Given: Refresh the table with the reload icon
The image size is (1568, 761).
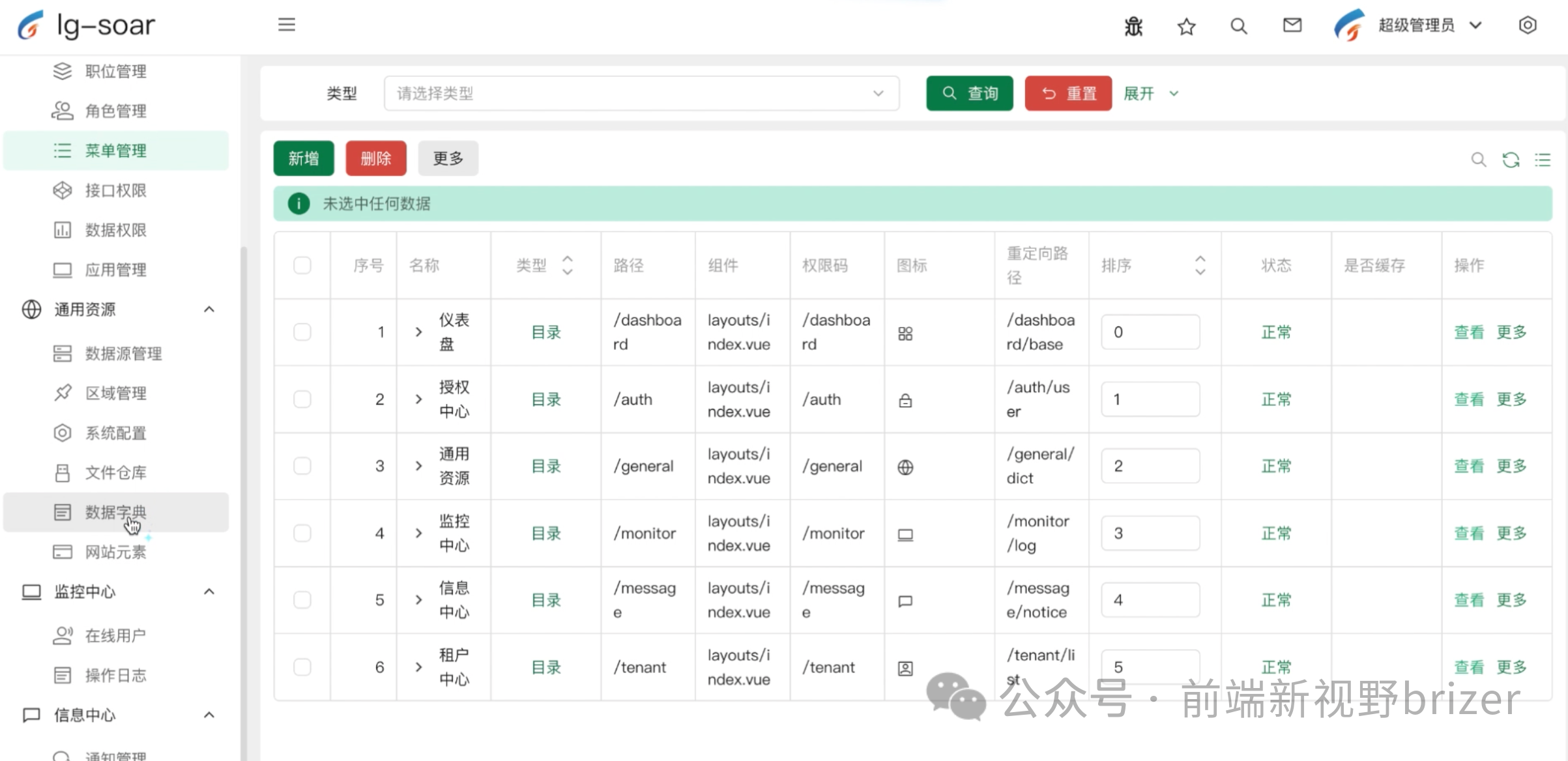Looking at the screenshot, I should click(1511, 160).
